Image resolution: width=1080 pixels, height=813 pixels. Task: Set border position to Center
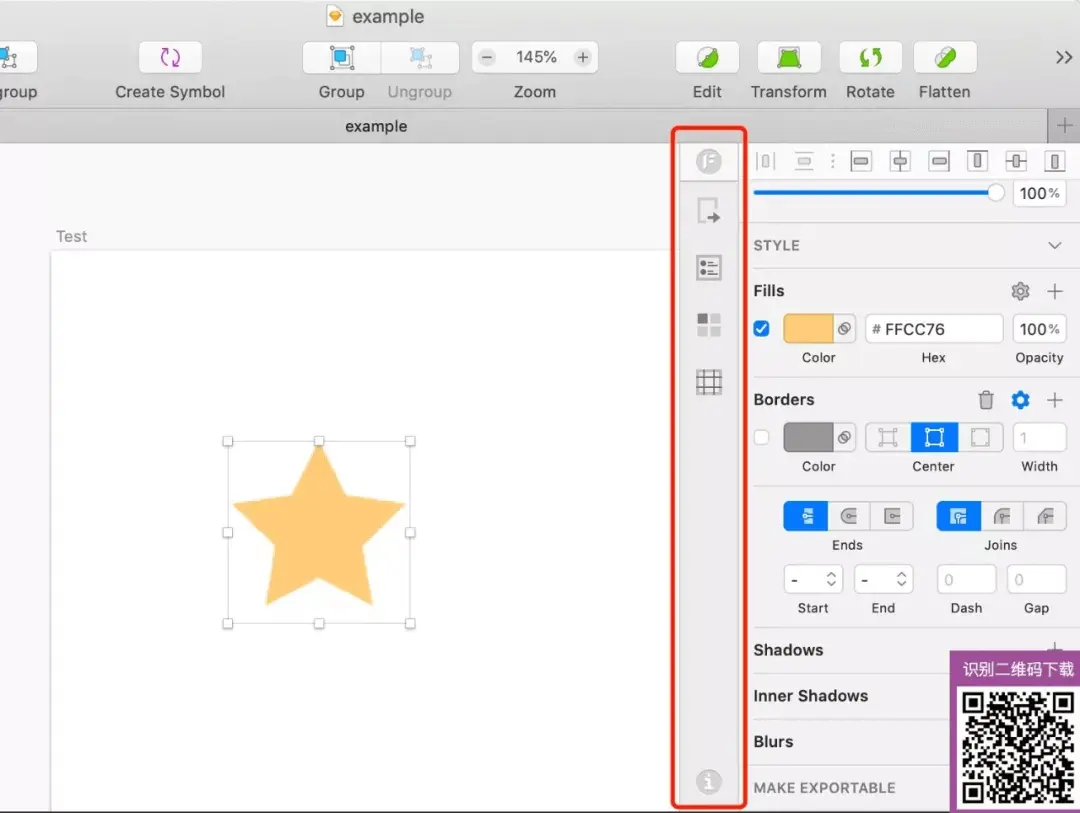(934, 438)
